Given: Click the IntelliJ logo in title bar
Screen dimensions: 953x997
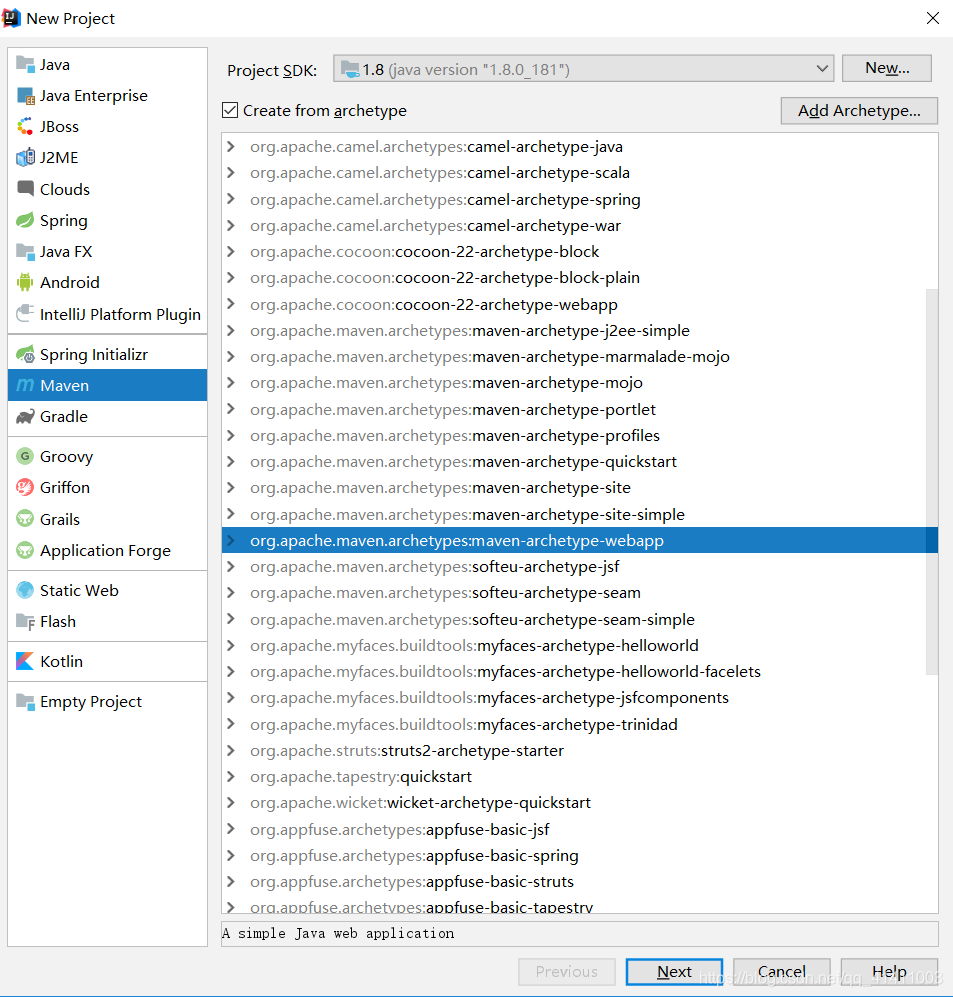Looking at the screenshot, I should click(11, 18).
